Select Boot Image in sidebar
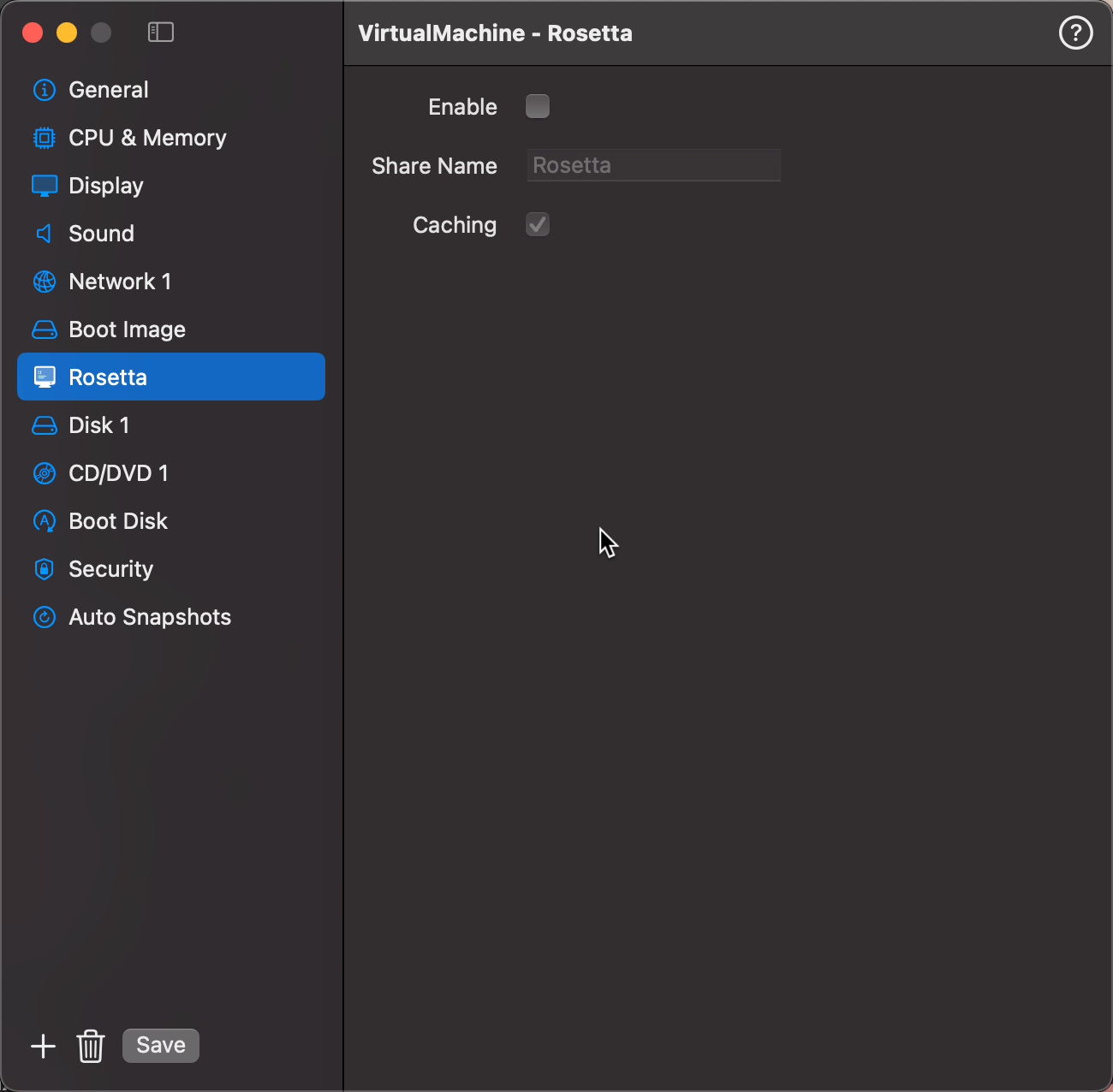Screen dimensions: 1113x1092 (x=127, y=329)
